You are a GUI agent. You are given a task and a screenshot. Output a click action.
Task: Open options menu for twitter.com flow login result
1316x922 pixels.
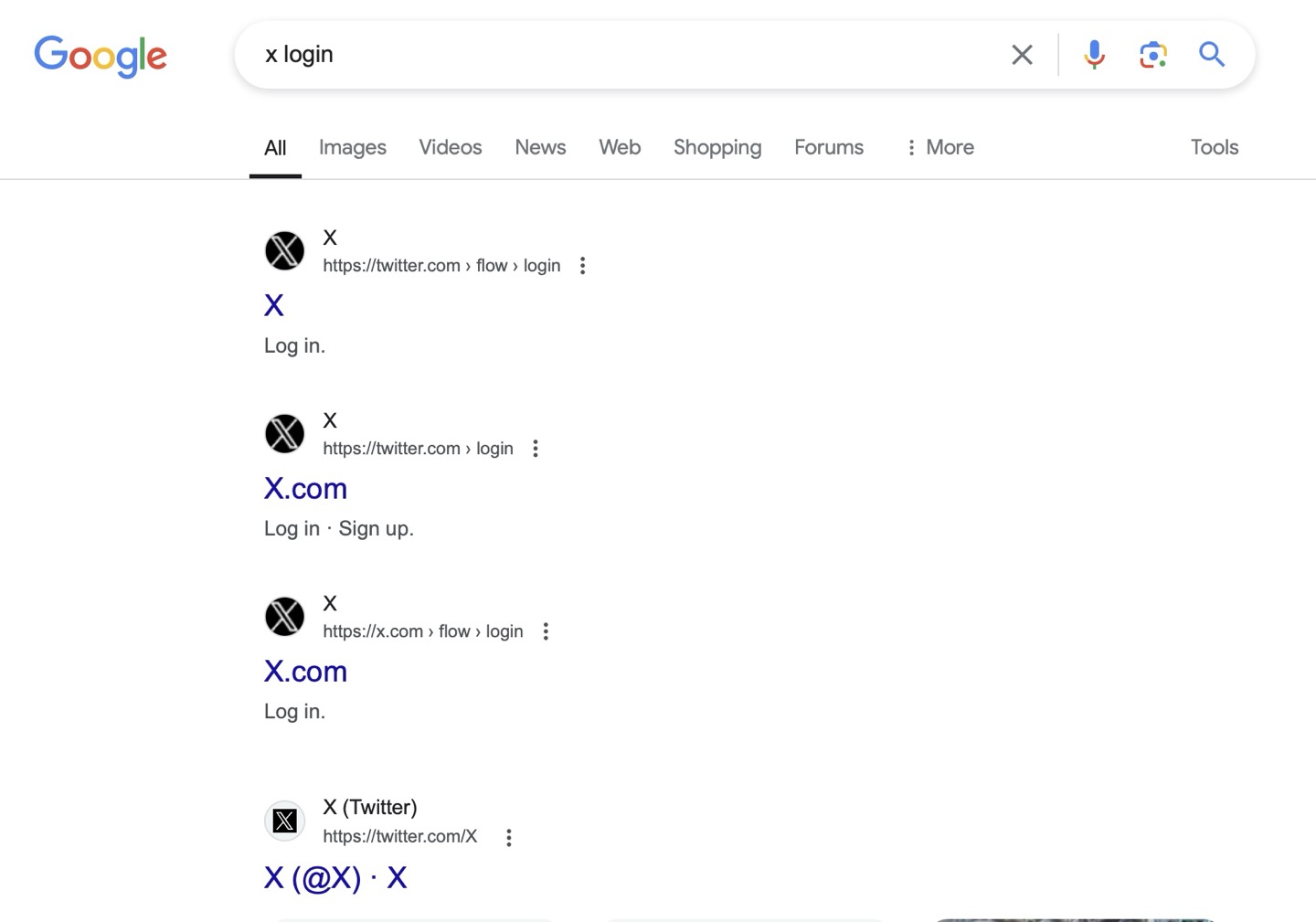[x=582, y=266]
